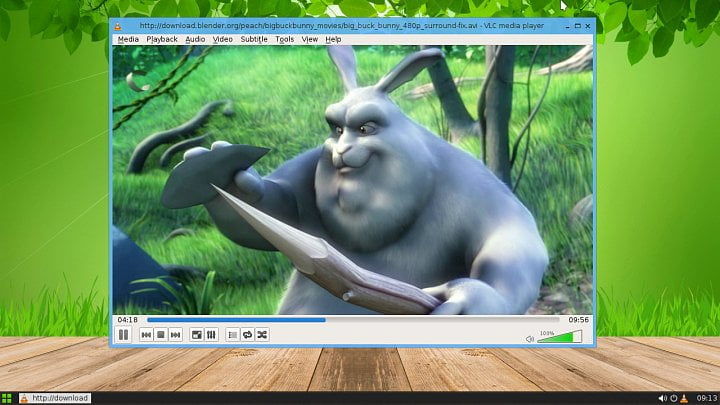Open the Tools menu

pyautogui.click(x=284, y=39)
